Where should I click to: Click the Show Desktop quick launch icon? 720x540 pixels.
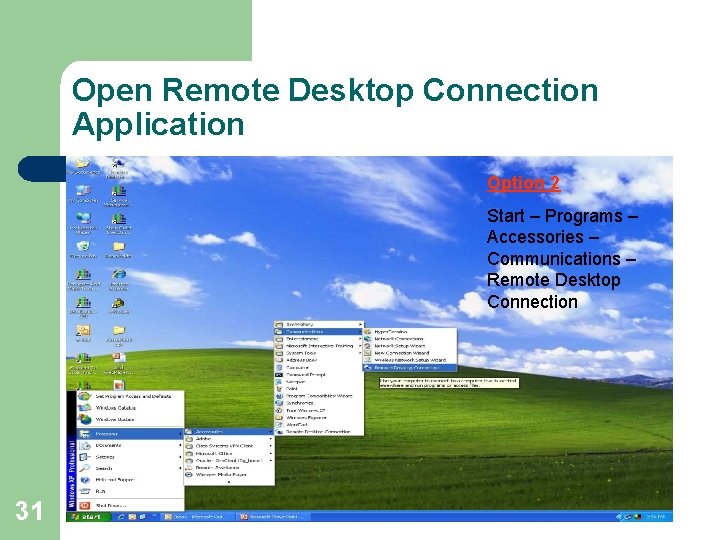tap(142, 517)
